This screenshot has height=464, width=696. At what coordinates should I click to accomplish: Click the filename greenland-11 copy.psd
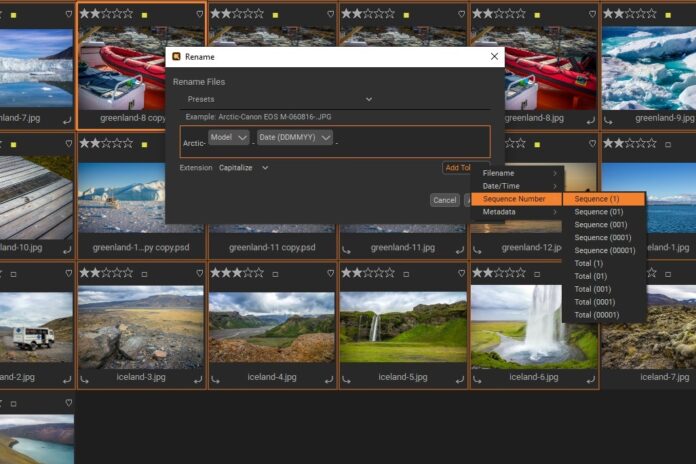(x=272, y=248)
